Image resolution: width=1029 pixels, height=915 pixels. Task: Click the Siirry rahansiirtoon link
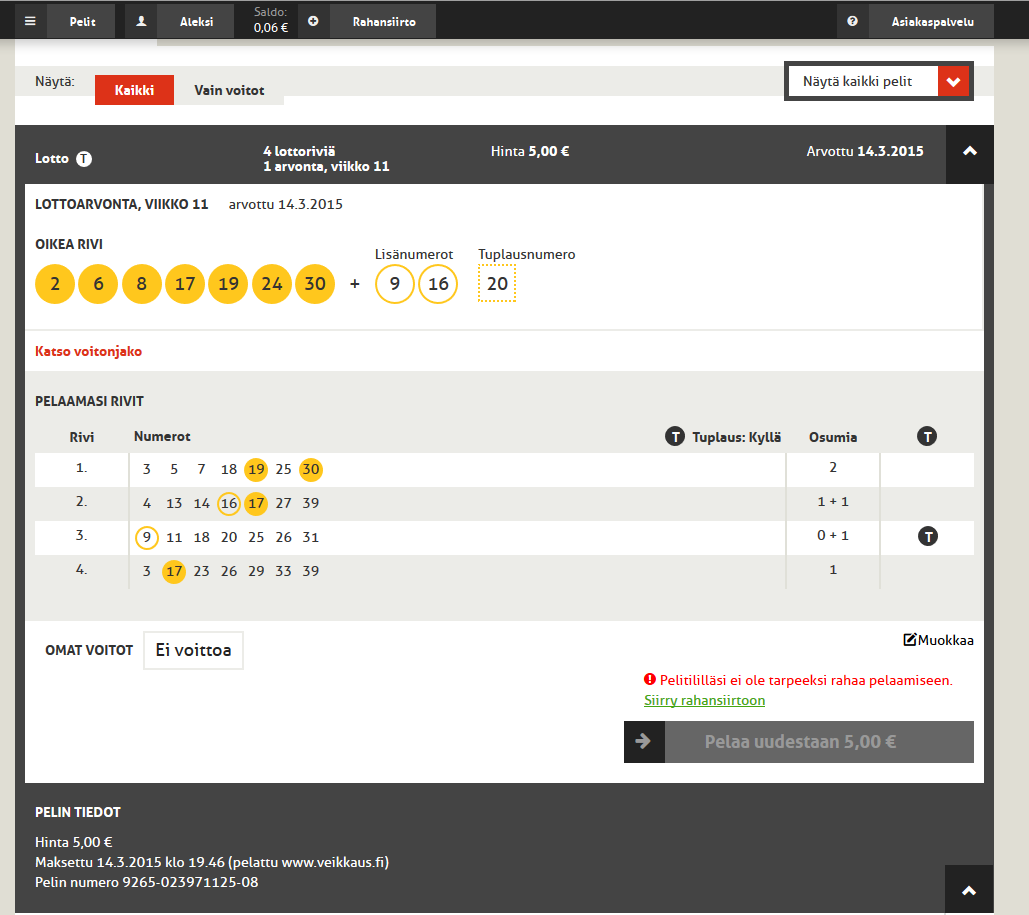click(704, 700)
